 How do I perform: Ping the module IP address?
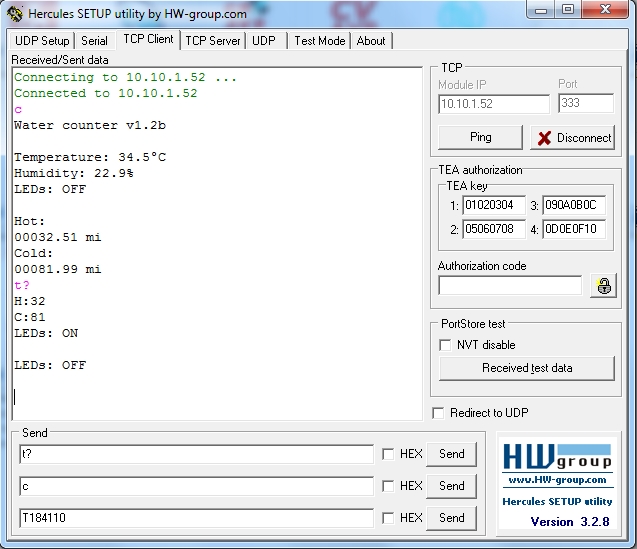click(480, 137)
